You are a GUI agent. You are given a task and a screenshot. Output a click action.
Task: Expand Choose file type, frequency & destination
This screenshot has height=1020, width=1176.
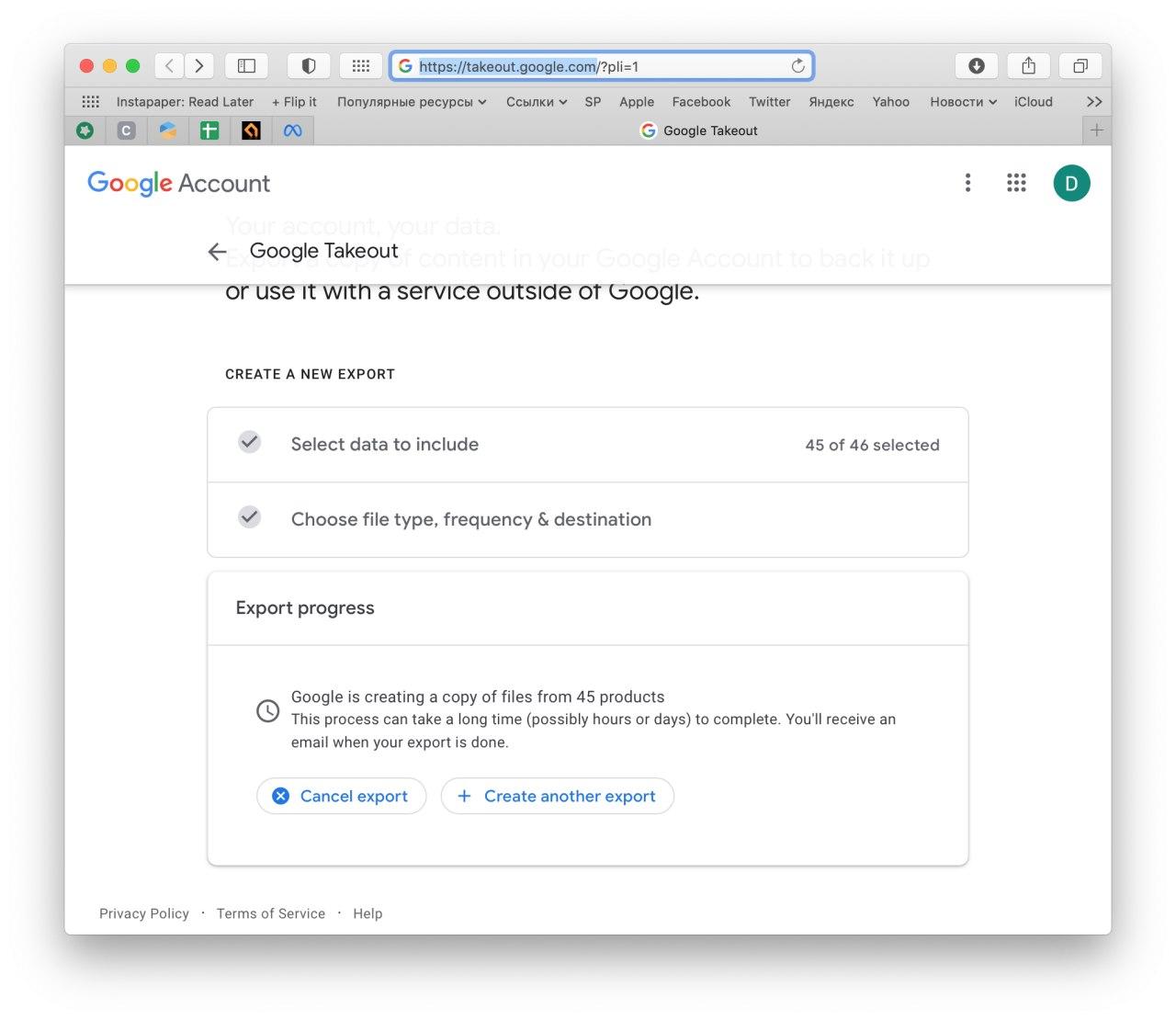(588, 520)
